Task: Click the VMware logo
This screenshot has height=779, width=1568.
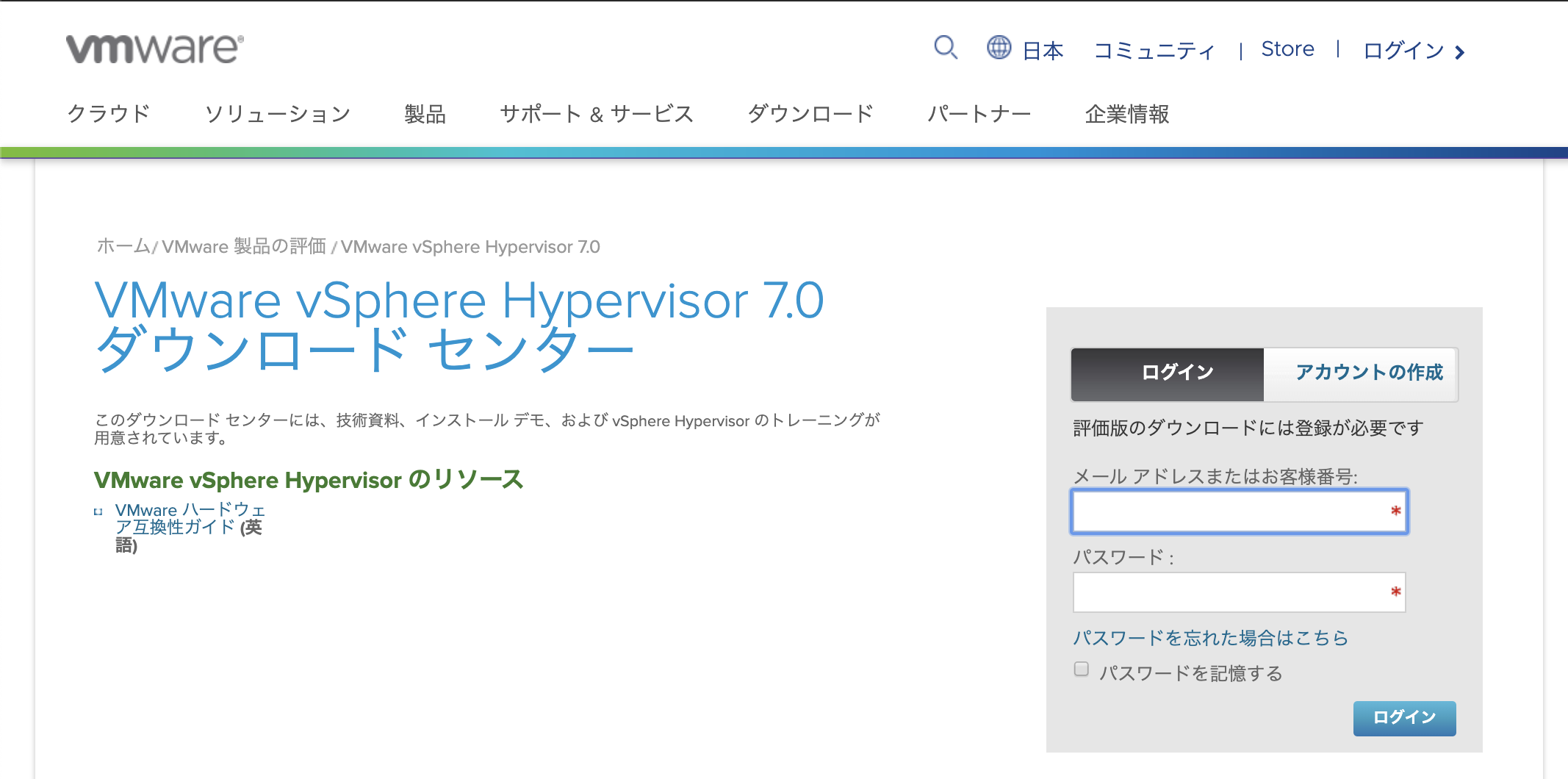Action: coord(149,47)
